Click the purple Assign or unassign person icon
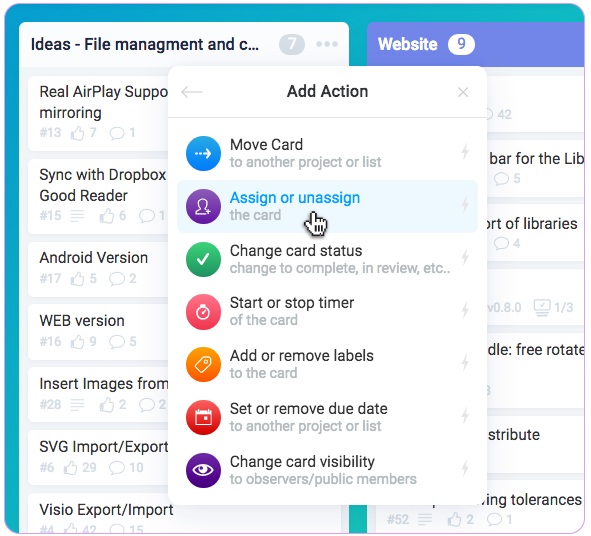 (203, 207)
